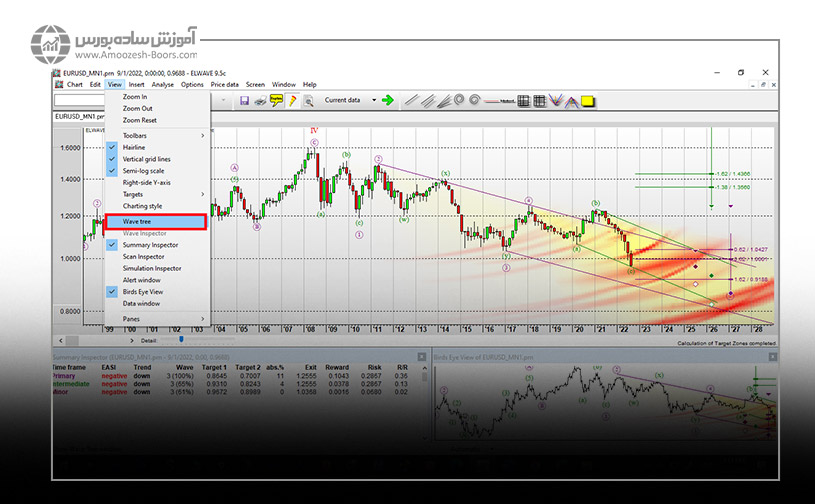Screen dimensions: 815x504
Task: Click the green arrow analyze icon
Action: point(387,100)
